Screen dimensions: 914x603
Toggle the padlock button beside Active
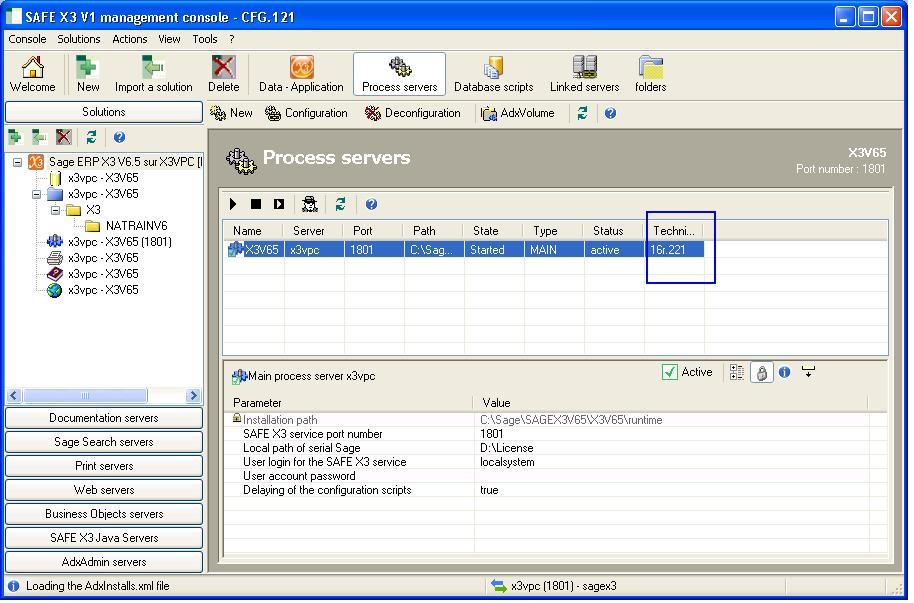coord(761,373)
